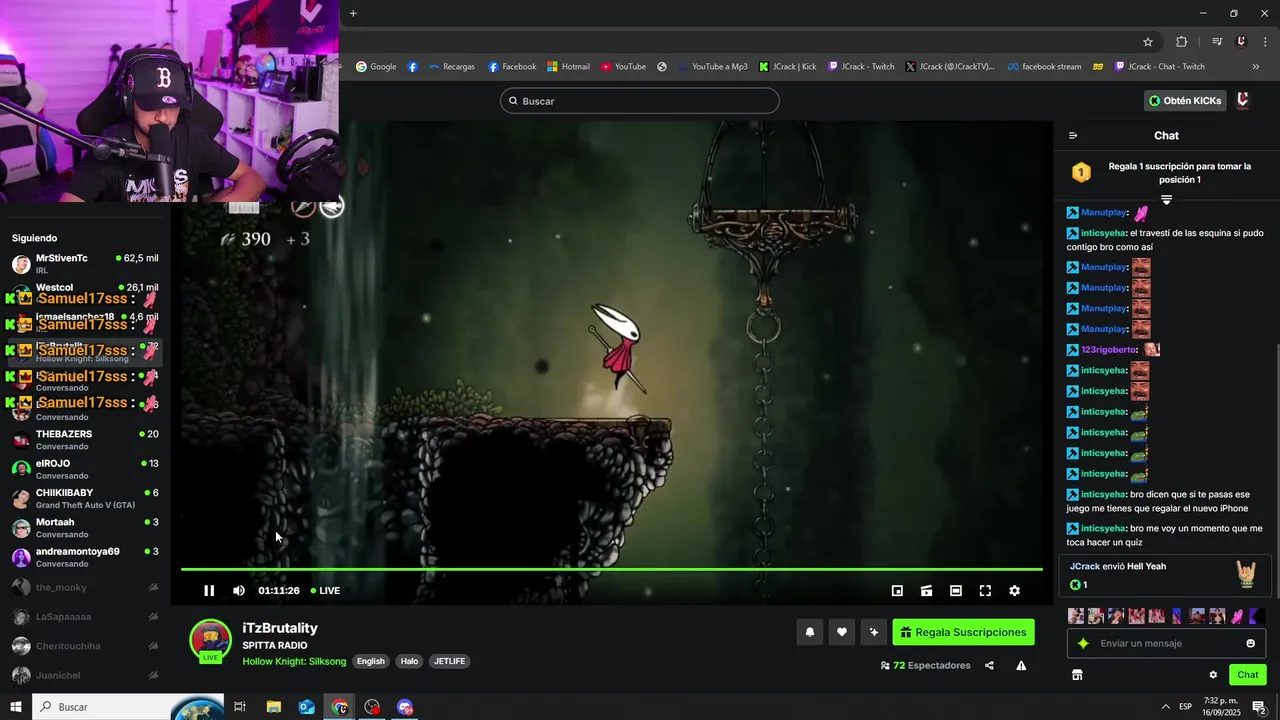
Task: Open THEBAZERS channel in sidebar
Action: click(85, 440)
